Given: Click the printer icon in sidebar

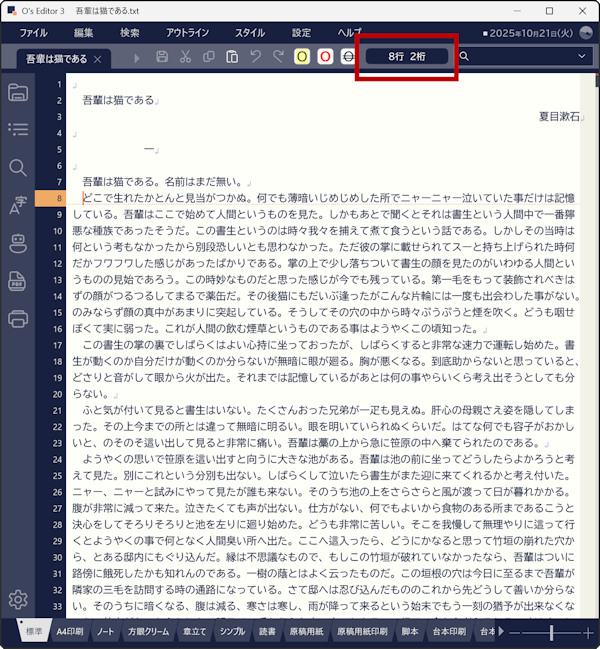Looking at the screenshot, I should click(x=17, y=319).
